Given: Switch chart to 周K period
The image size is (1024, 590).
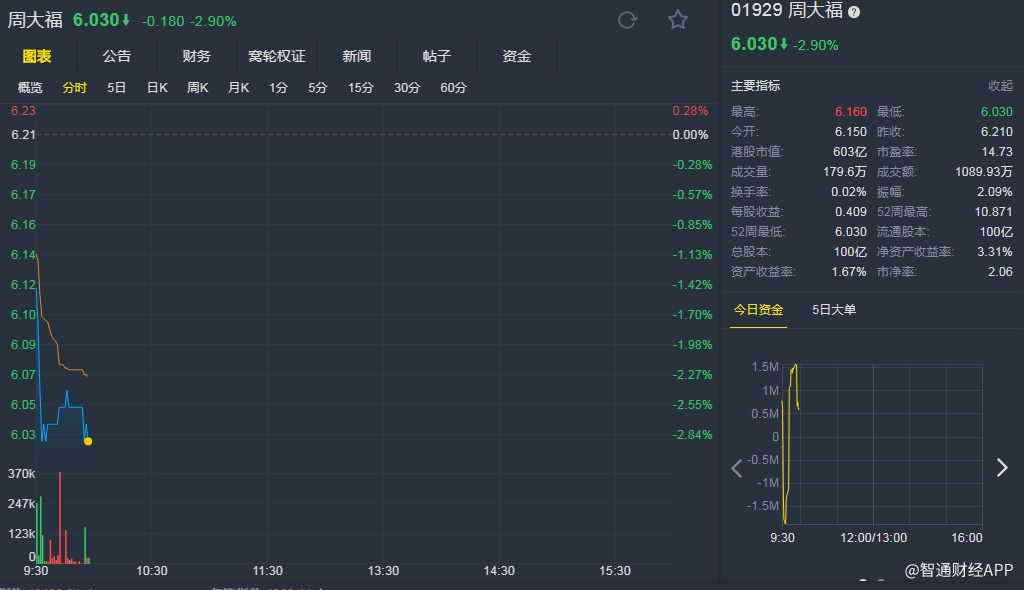Looking at the screenshot, I should (x=197, y=88).
